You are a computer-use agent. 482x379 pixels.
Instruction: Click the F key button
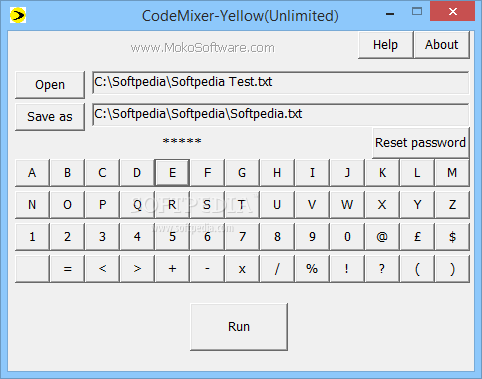[207, 173]
